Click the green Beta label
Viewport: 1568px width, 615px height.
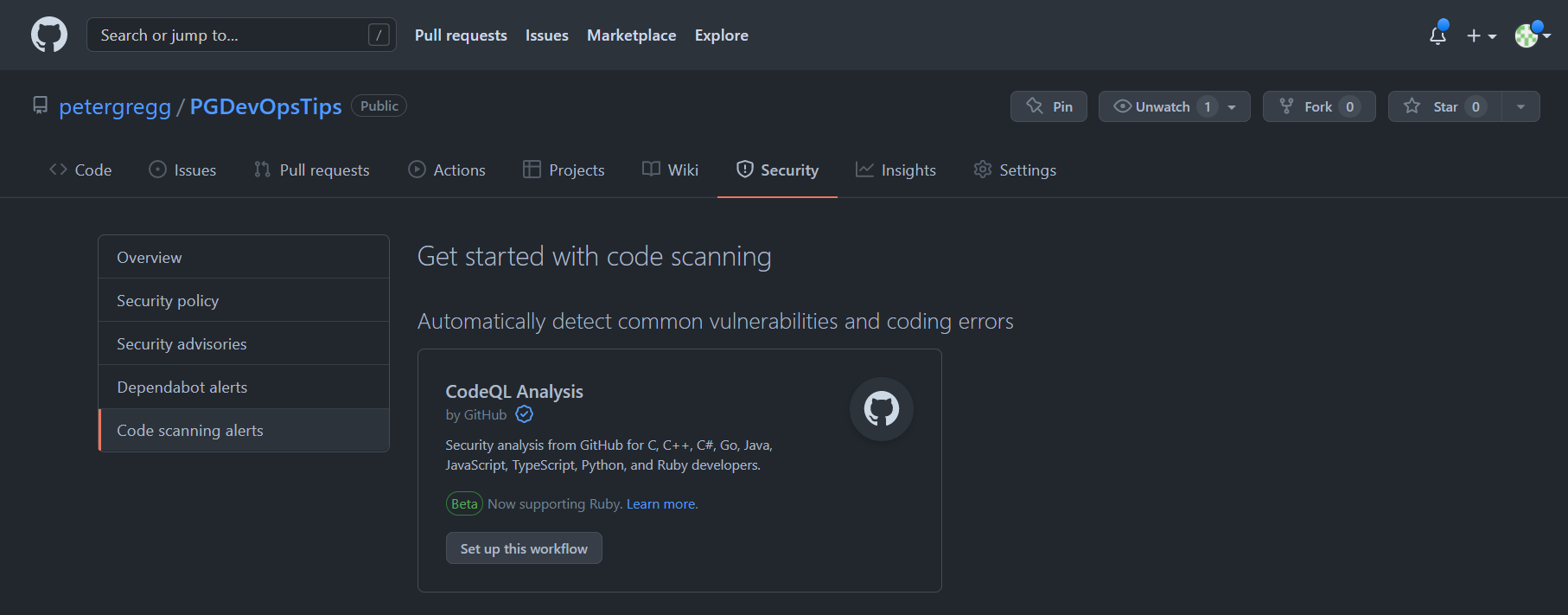tap(464, 503)
